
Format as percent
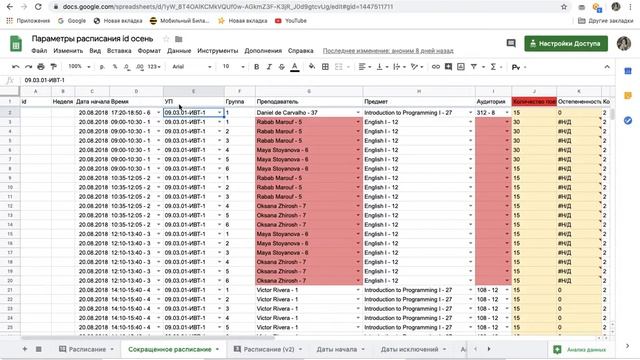(115, 67)
